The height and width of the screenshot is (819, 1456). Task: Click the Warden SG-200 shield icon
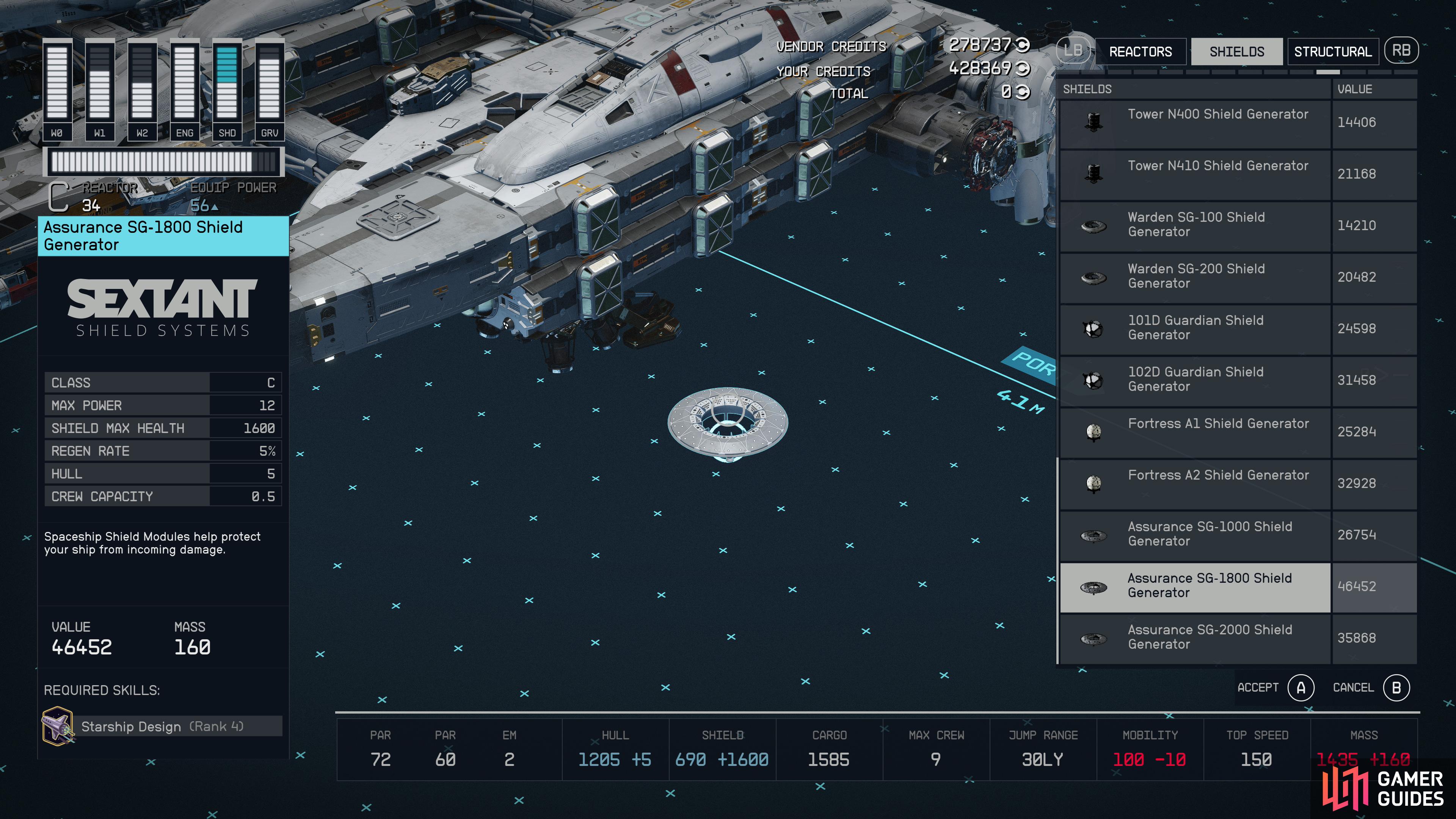pos(1094,278)
